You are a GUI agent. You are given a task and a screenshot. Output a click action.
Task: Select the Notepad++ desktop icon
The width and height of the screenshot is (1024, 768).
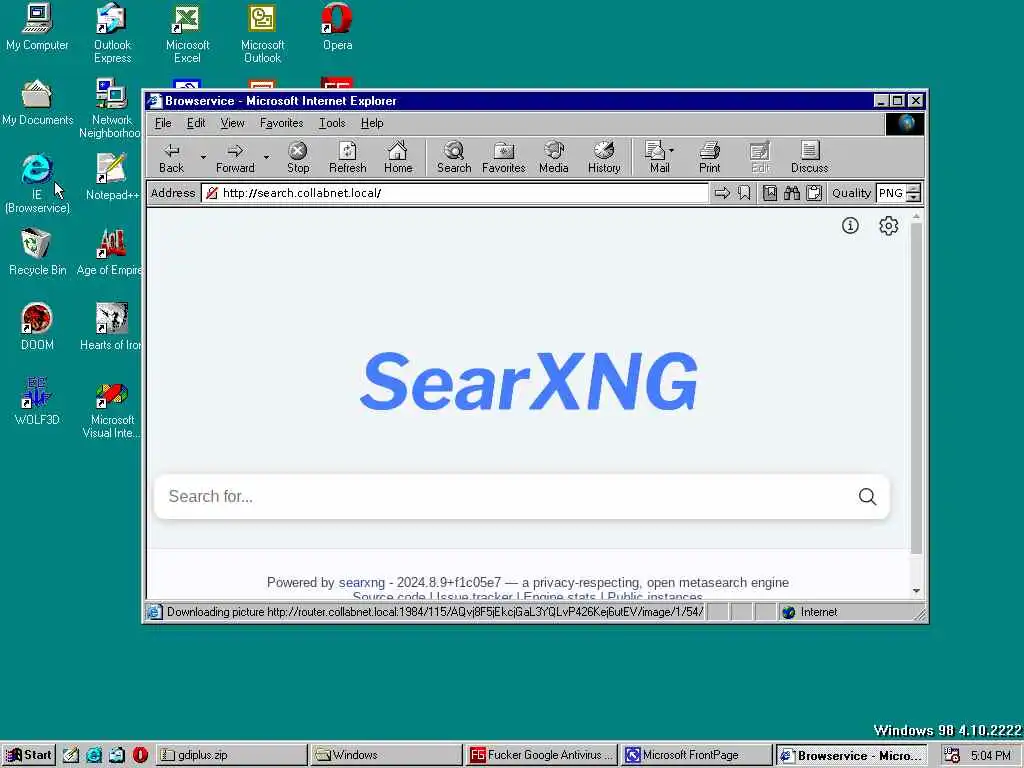coord(112,177)
